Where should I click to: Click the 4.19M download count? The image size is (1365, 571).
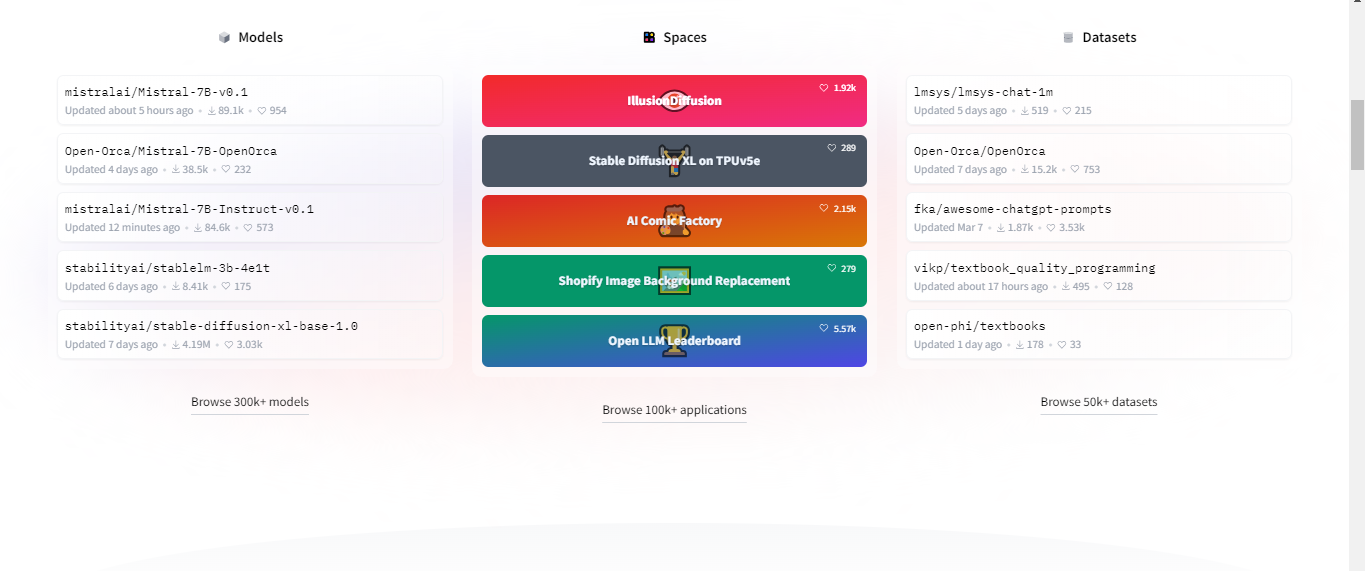pyautogui.click(x=196, y=345)
